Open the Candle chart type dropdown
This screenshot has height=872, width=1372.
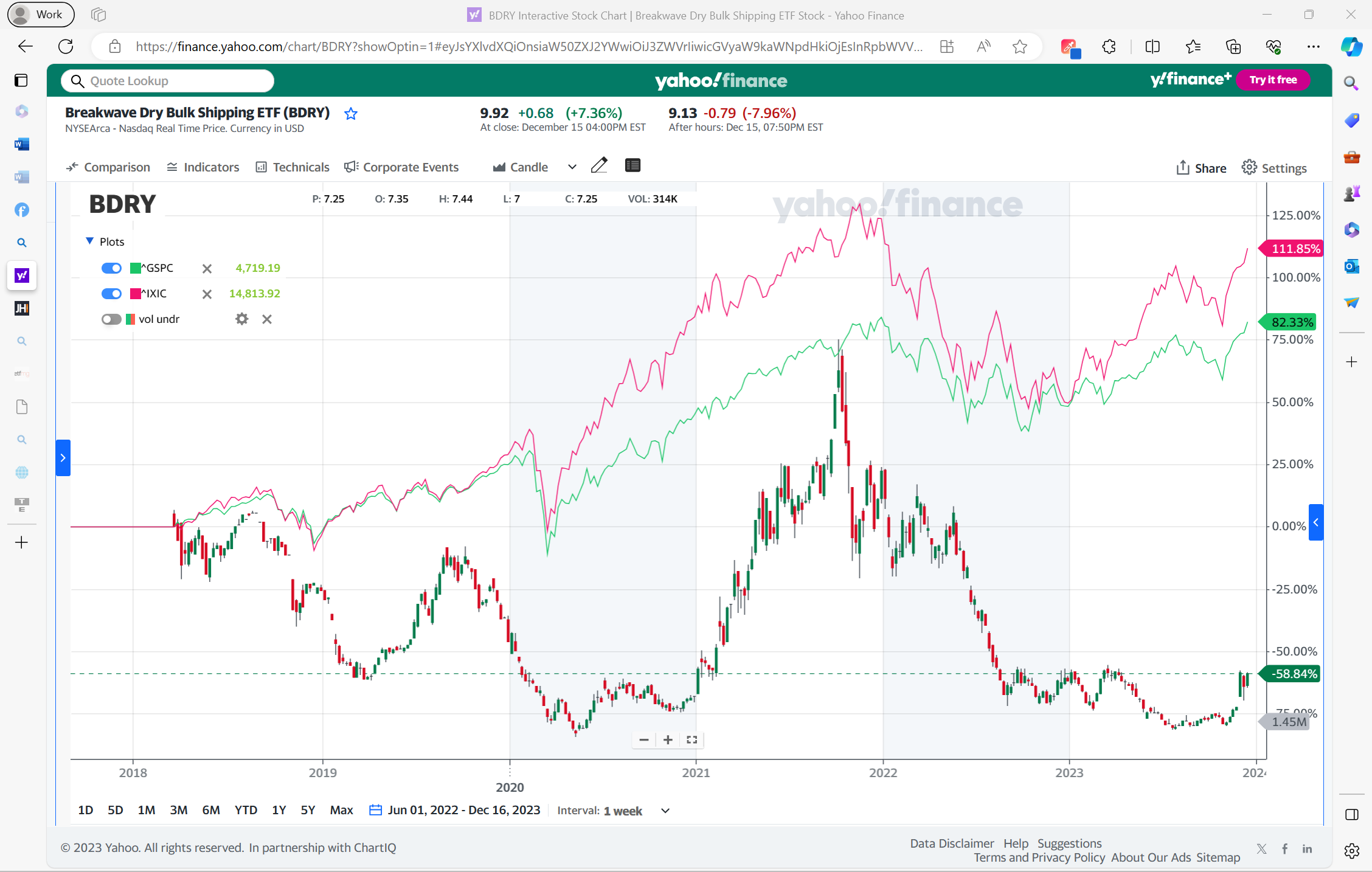[x=572, y=167]
